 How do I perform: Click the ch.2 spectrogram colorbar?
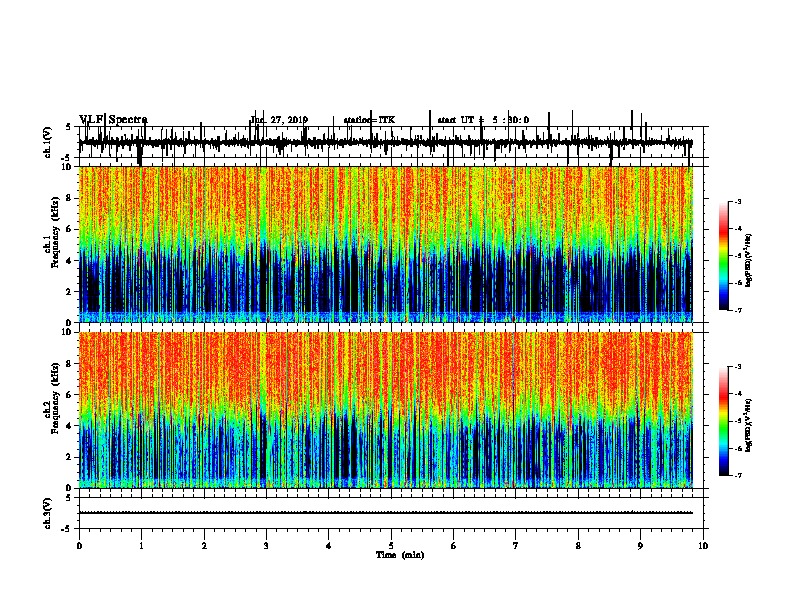tap(723, 421)
